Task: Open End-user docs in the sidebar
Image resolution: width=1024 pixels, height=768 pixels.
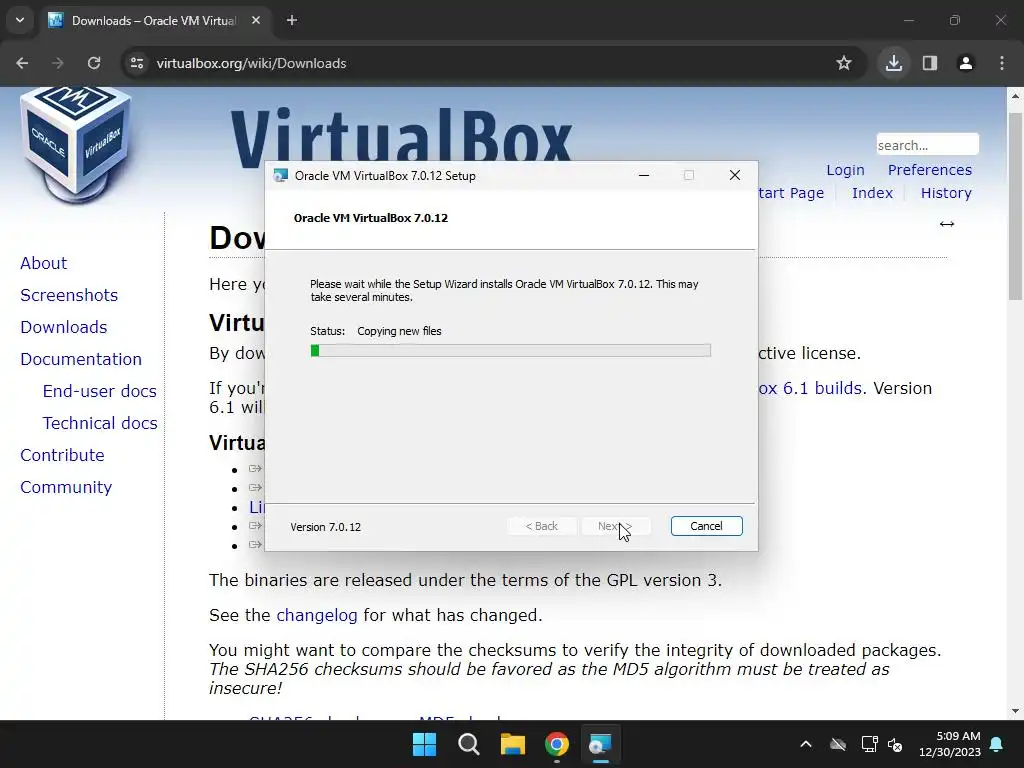Action: tap(99, 391)
